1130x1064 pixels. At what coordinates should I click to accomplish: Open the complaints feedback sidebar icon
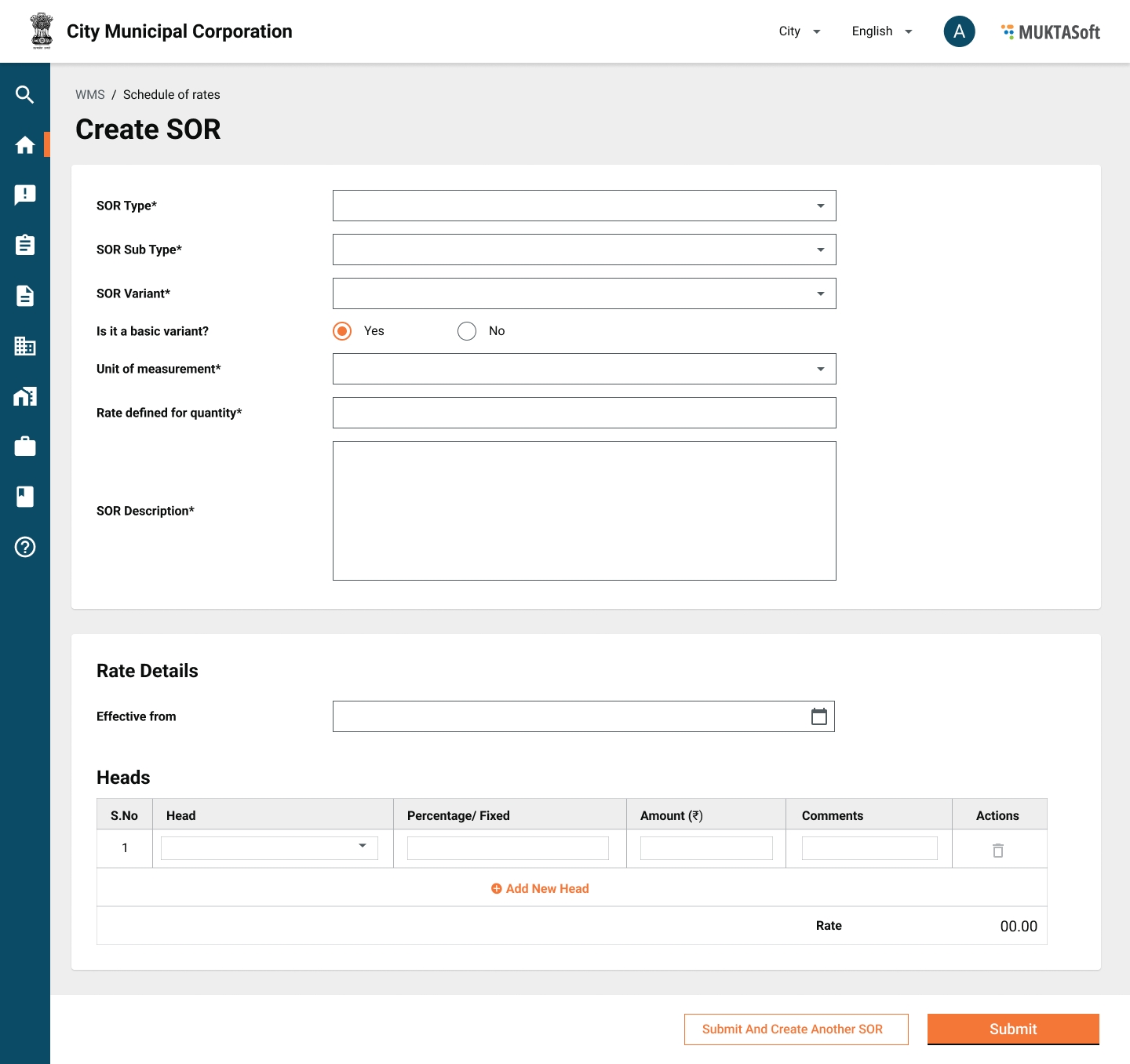pos(25,195)
